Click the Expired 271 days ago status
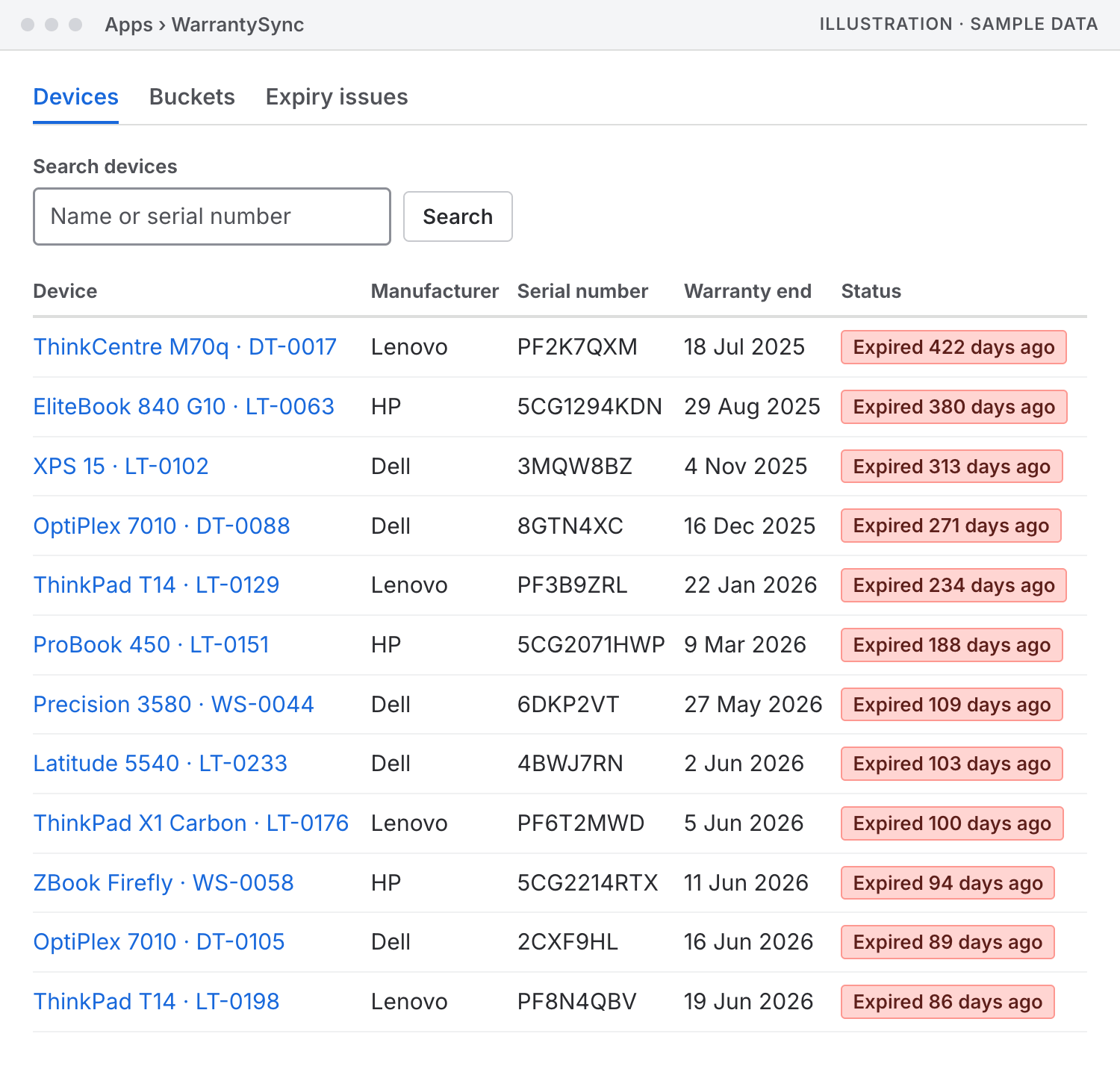 point(951,526)
